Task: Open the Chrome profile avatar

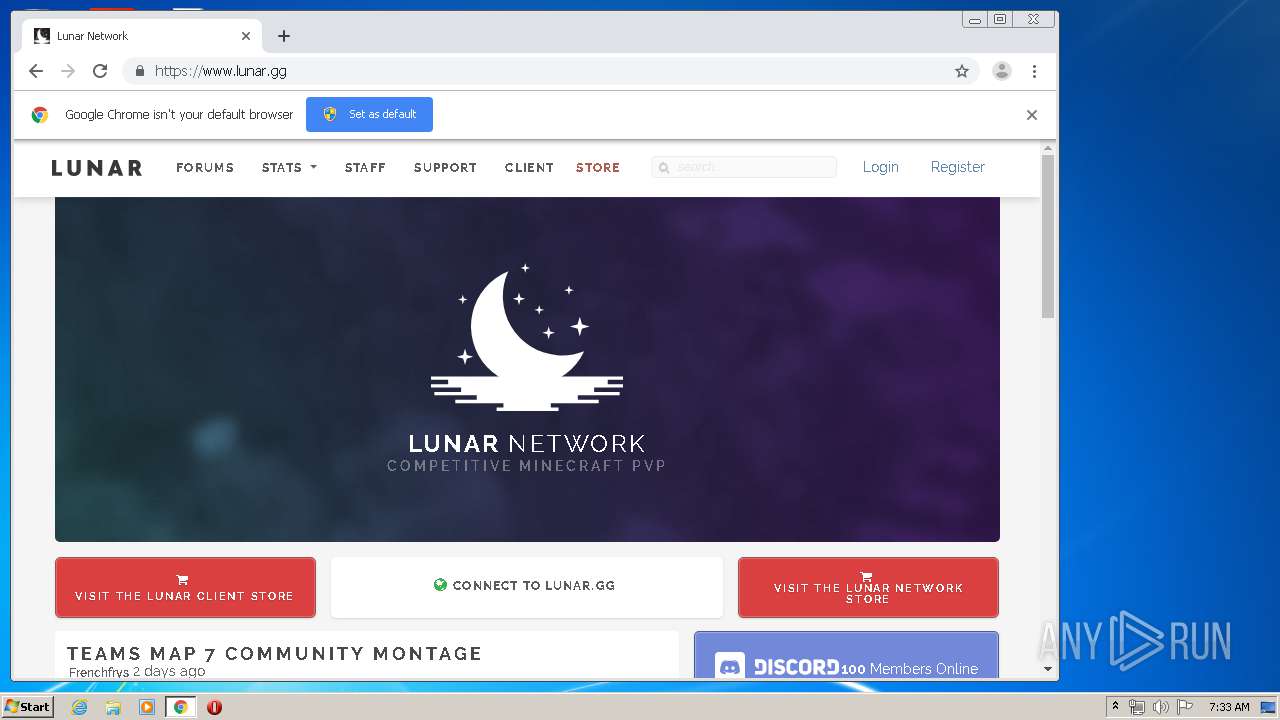Action: pos(1001,71)
